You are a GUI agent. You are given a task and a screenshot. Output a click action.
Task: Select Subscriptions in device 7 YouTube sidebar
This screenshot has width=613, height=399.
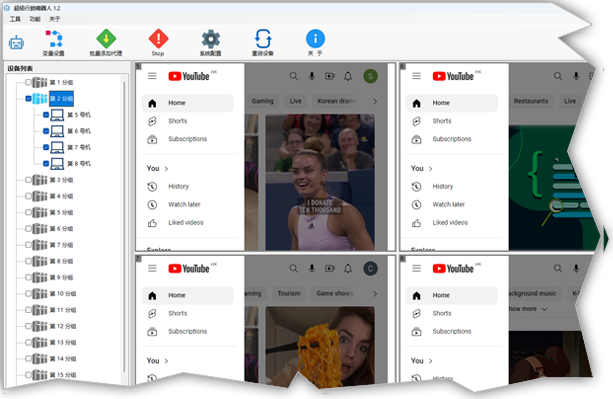point(187,331)
